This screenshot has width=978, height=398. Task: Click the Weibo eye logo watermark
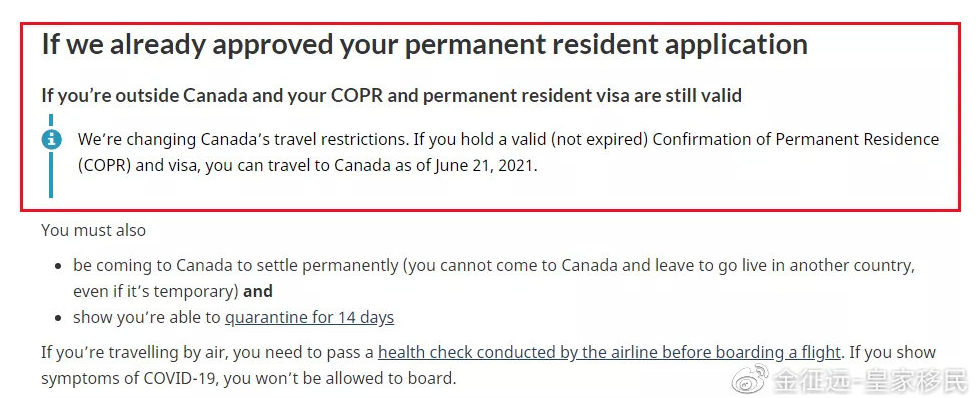pyautogui.click(x=750, y=379)
